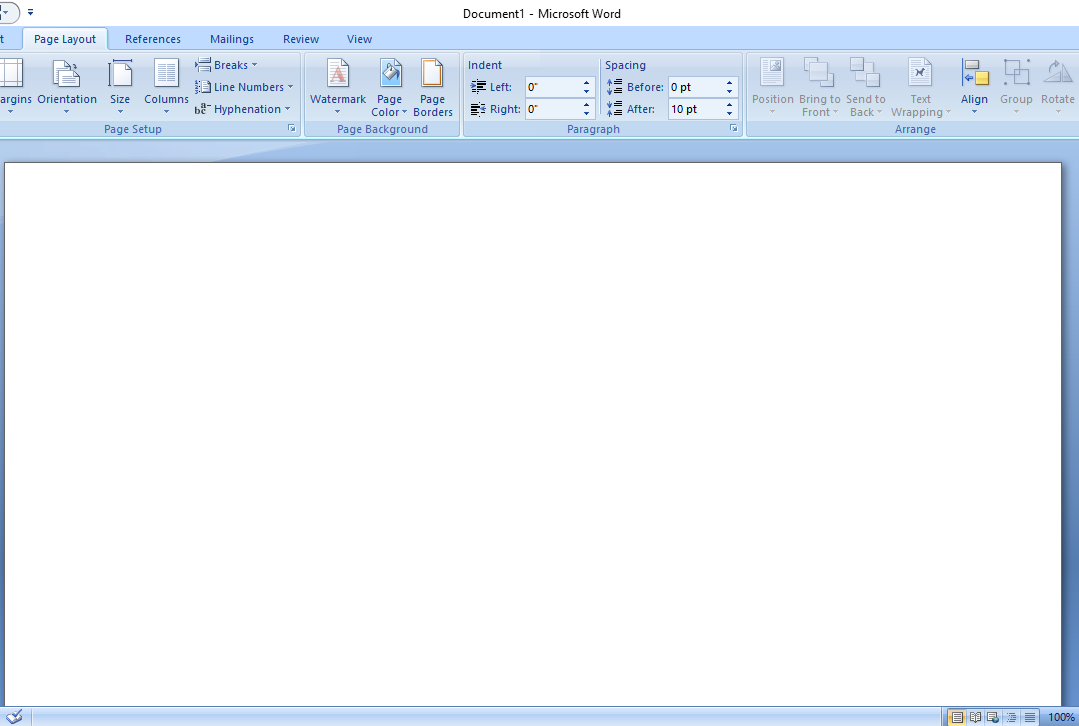The image size is (1079, 726).
Task: Launch the Paragraph dialog
Action: click(x=734, y=129)
